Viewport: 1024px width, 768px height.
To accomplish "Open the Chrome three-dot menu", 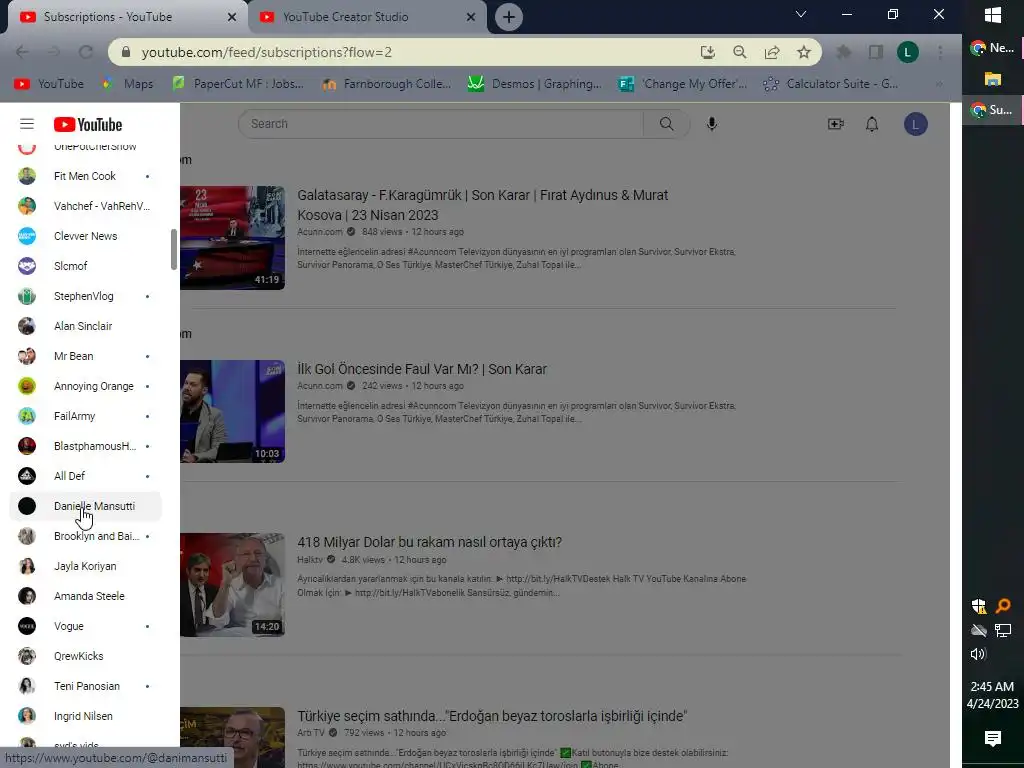I will click(x=940, y=52).
